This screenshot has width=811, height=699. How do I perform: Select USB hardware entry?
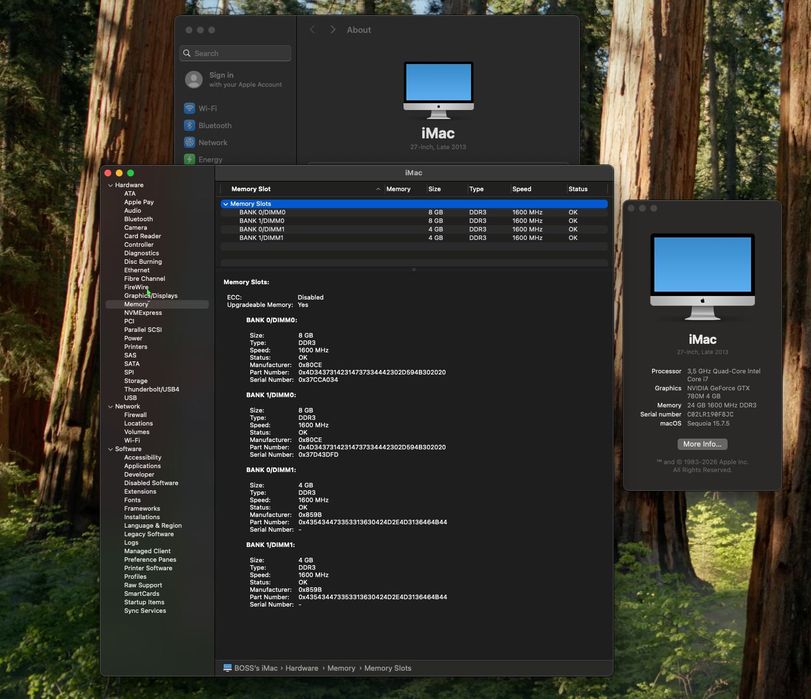click(x=130, y=398)
